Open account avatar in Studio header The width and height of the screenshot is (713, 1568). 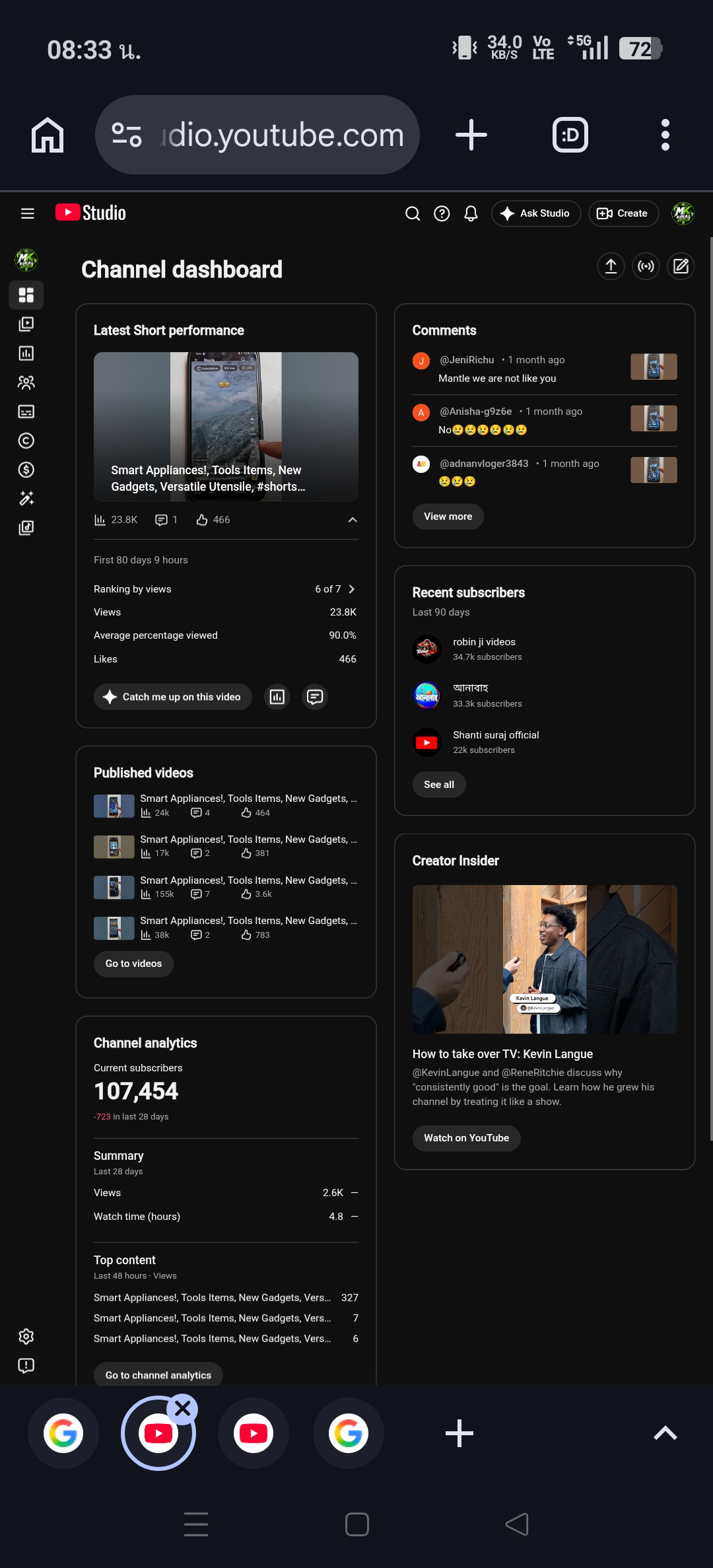pos(683,213)
